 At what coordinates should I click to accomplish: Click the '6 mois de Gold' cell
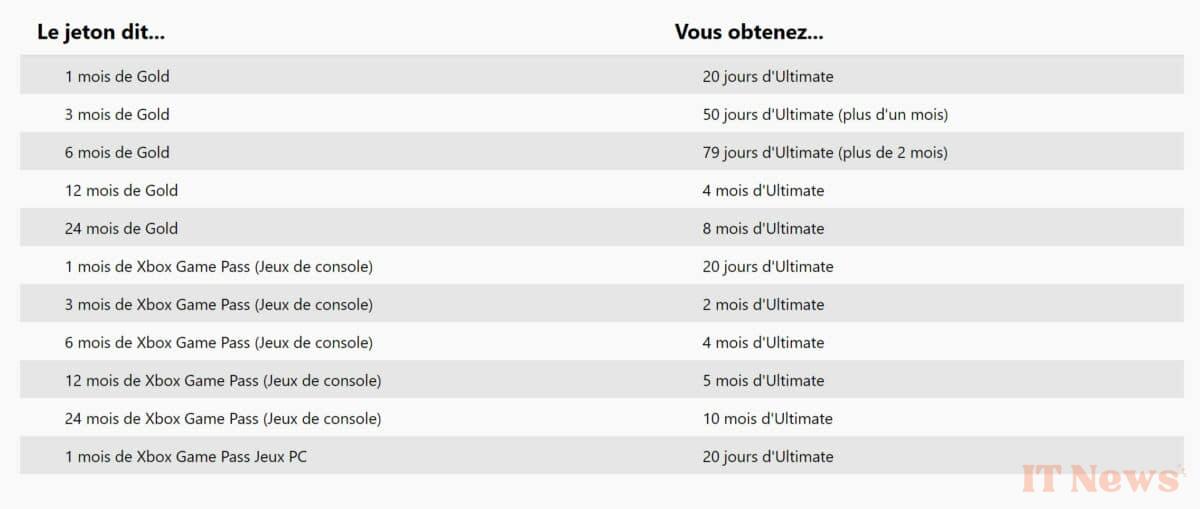pos(117,152)
